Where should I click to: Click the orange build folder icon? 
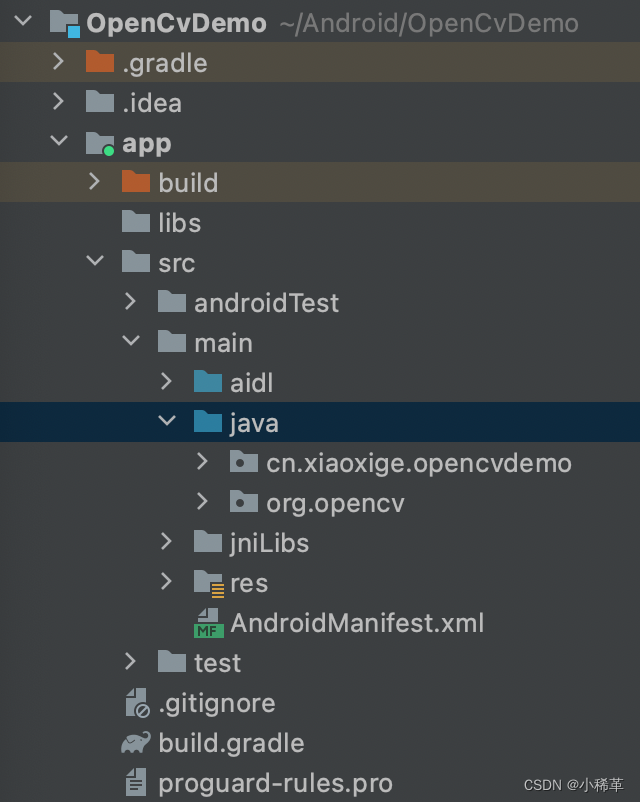(x=136, y=183)
